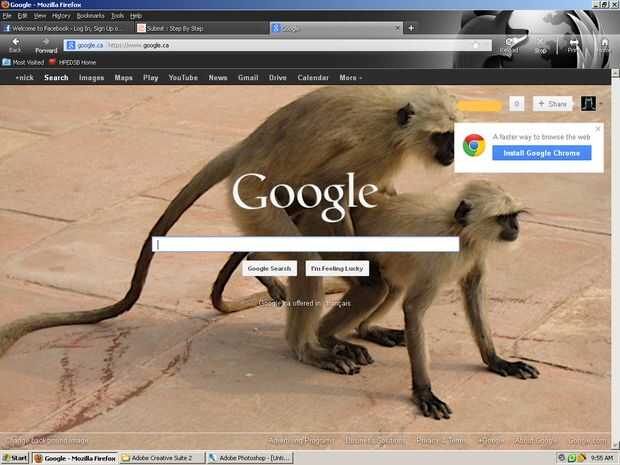
Task: Click the Reload toolbar icon
Action: [510, 42]
